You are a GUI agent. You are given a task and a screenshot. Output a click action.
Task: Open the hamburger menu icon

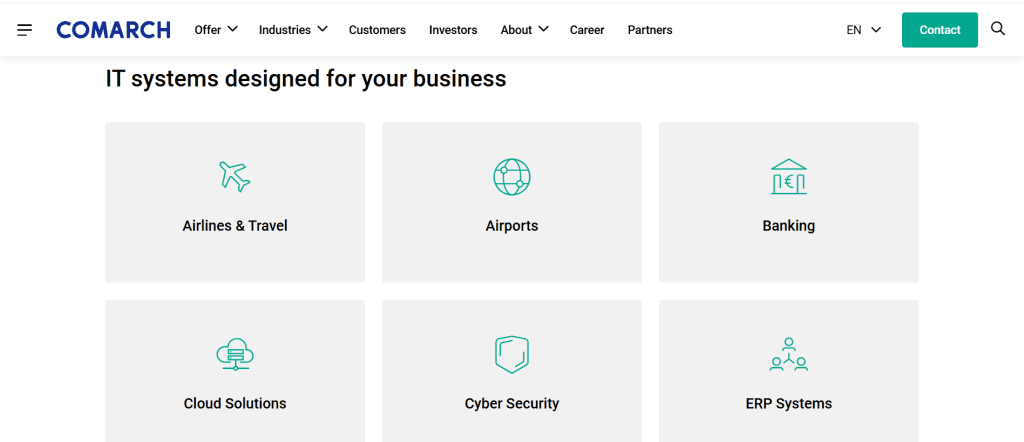pos(25,30)
